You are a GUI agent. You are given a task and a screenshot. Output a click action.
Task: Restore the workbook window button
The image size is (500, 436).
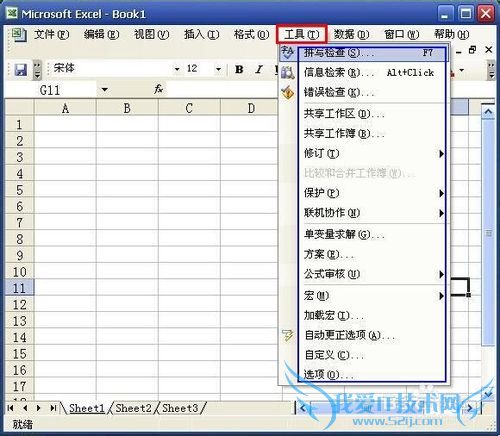[x=472, y=50]
